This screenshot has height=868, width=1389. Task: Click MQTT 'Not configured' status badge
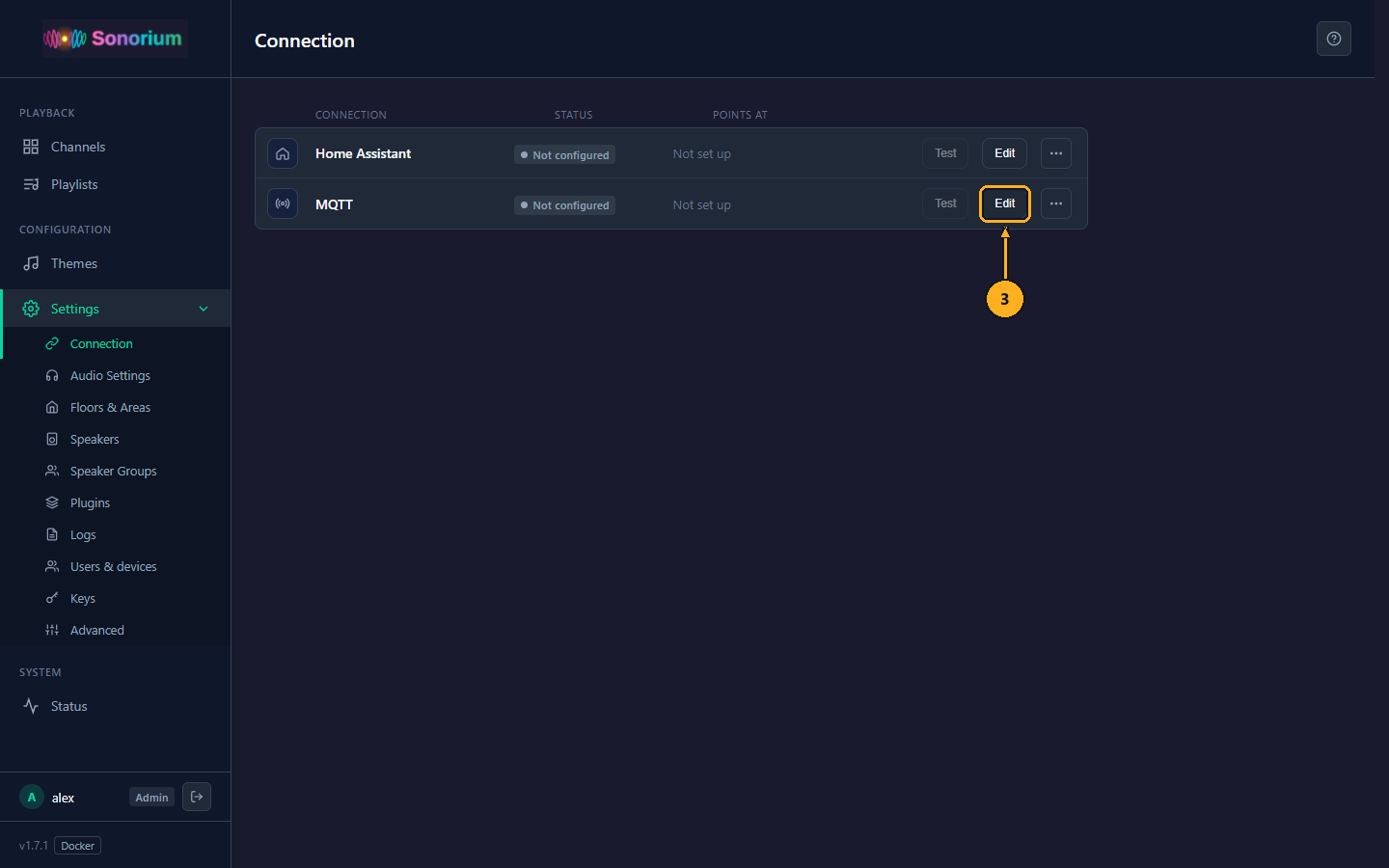point(565,205)
